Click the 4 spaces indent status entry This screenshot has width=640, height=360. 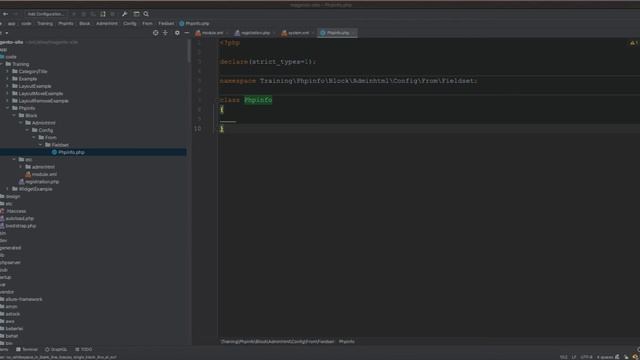[x=605, y=357]
